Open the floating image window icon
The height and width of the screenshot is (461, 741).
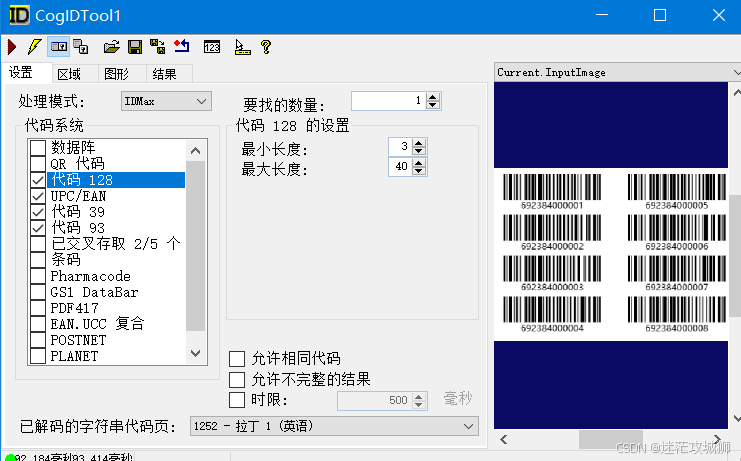point(81,47)
